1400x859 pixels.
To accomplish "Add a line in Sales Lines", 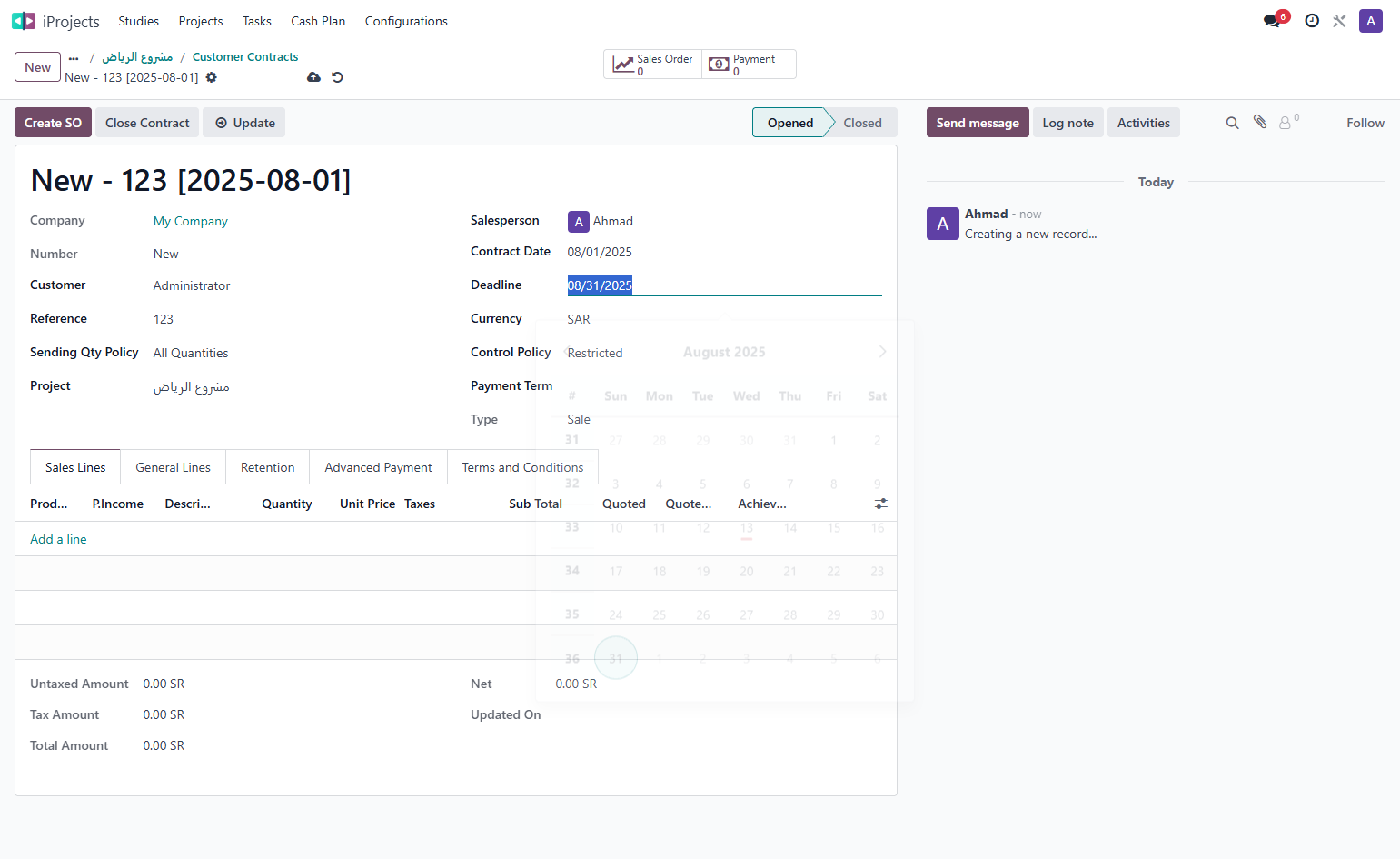I will click(58, 539).
